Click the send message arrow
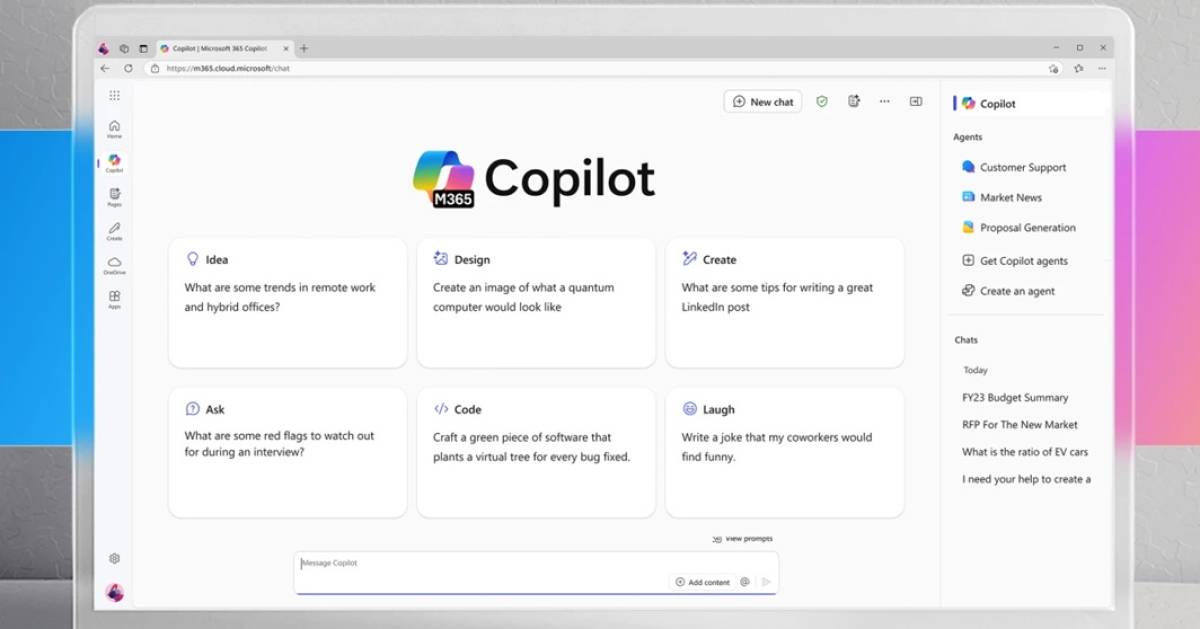The height and width of the screenshot is (629, 1200). click(765, 581)
